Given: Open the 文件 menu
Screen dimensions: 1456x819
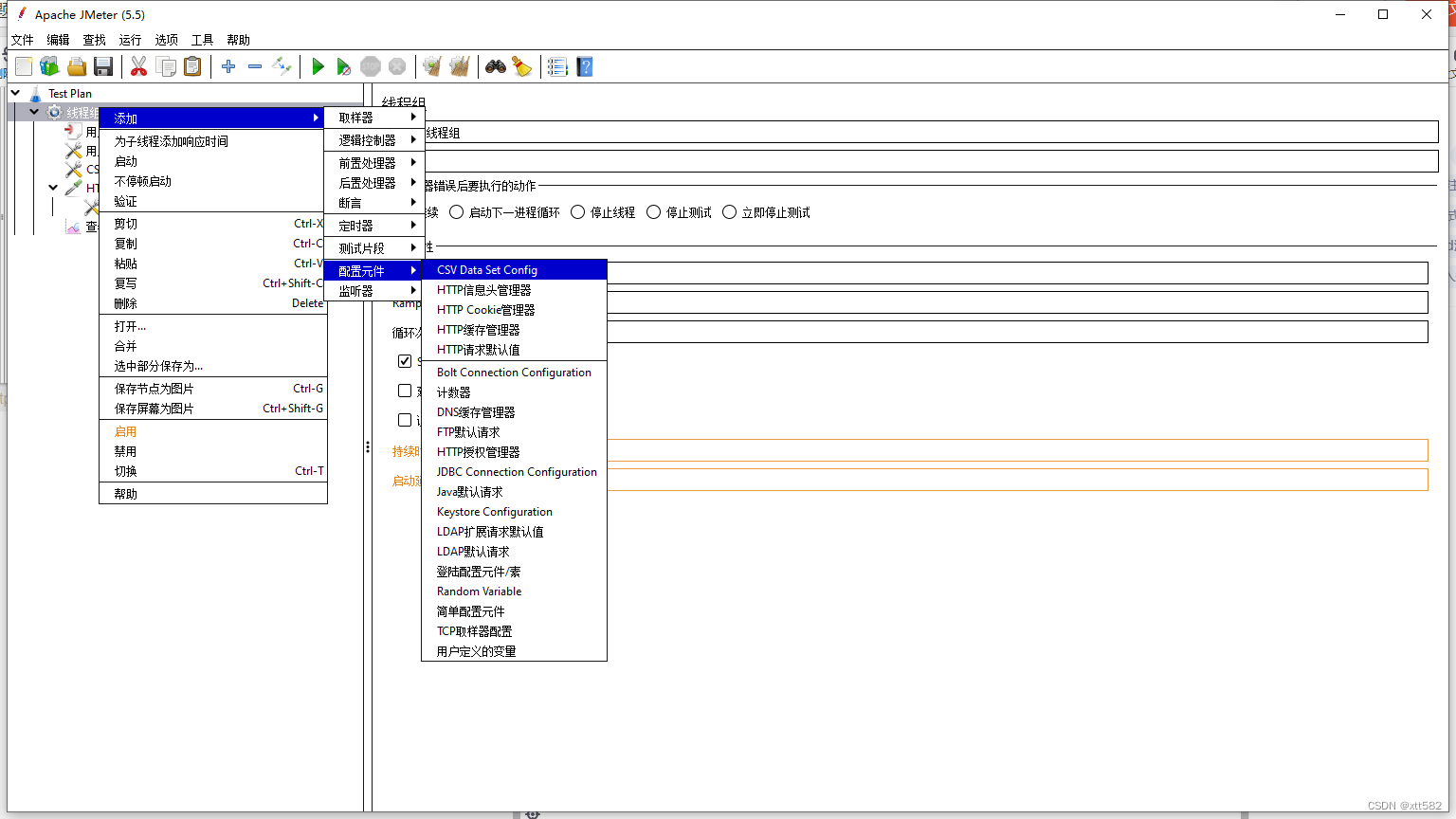Looking at the screenshot, I should (x=22, y=40).
